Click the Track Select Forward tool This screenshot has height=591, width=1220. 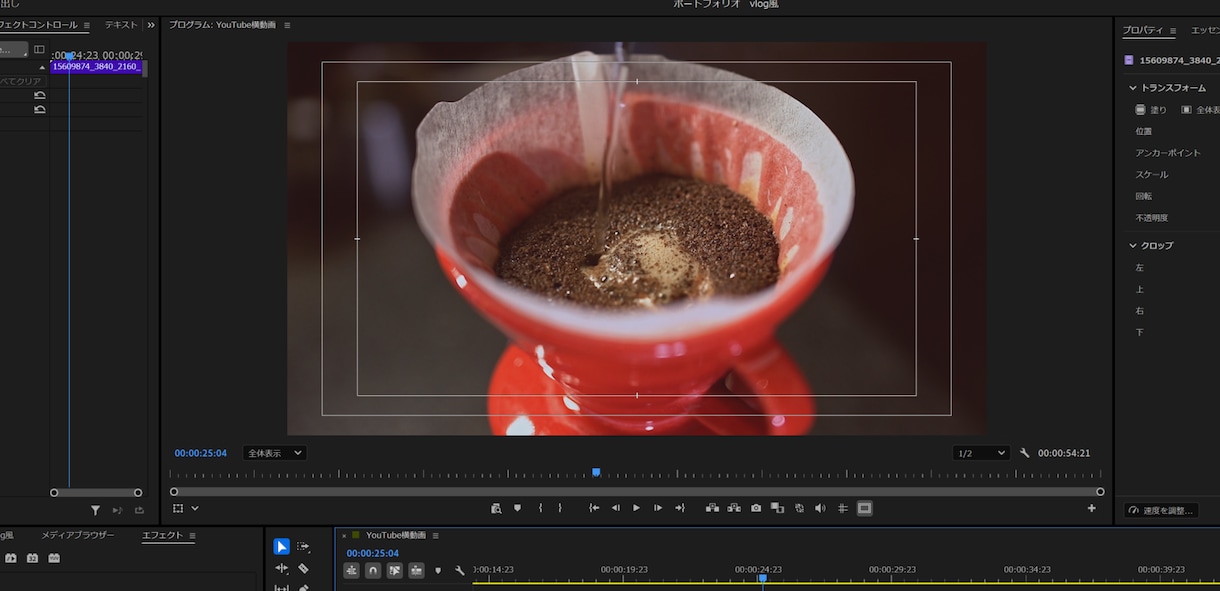pos(304,546)
